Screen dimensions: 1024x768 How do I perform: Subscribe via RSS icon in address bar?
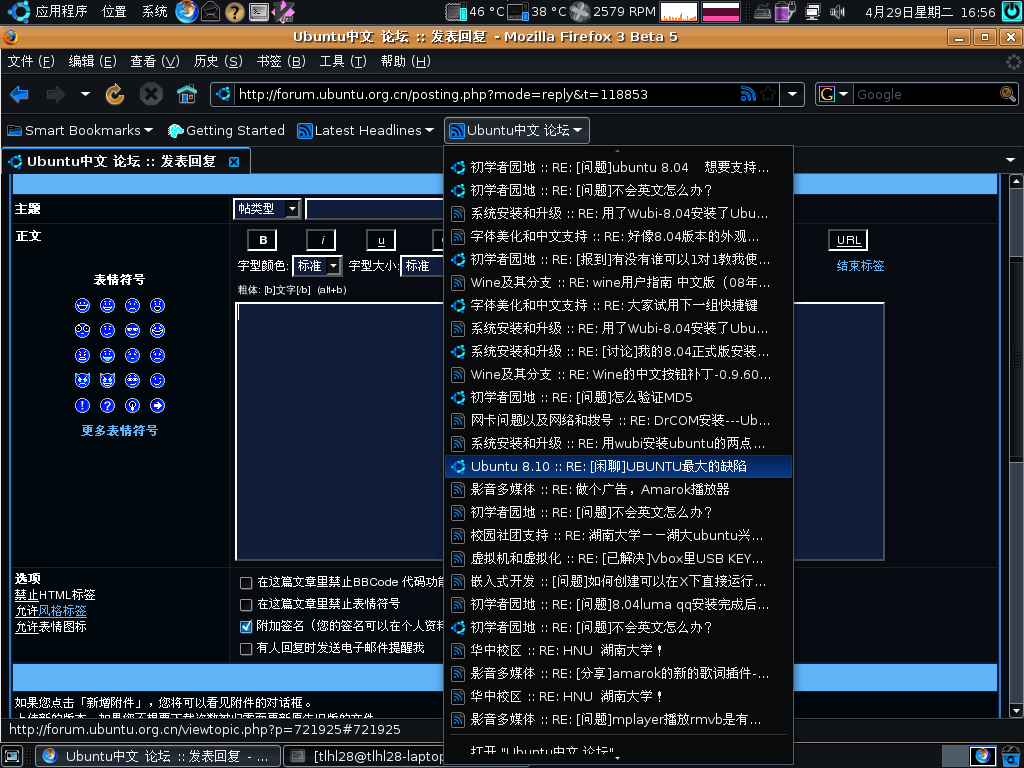pos(748,95)
